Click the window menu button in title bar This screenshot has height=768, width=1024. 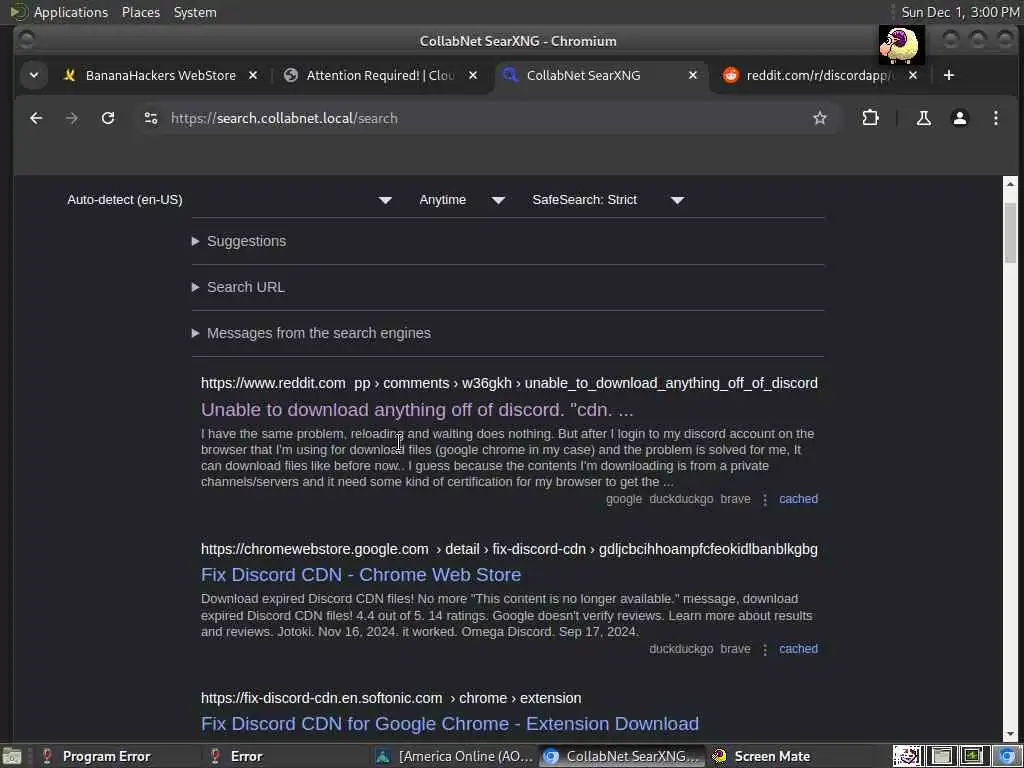tap(27, 40)
